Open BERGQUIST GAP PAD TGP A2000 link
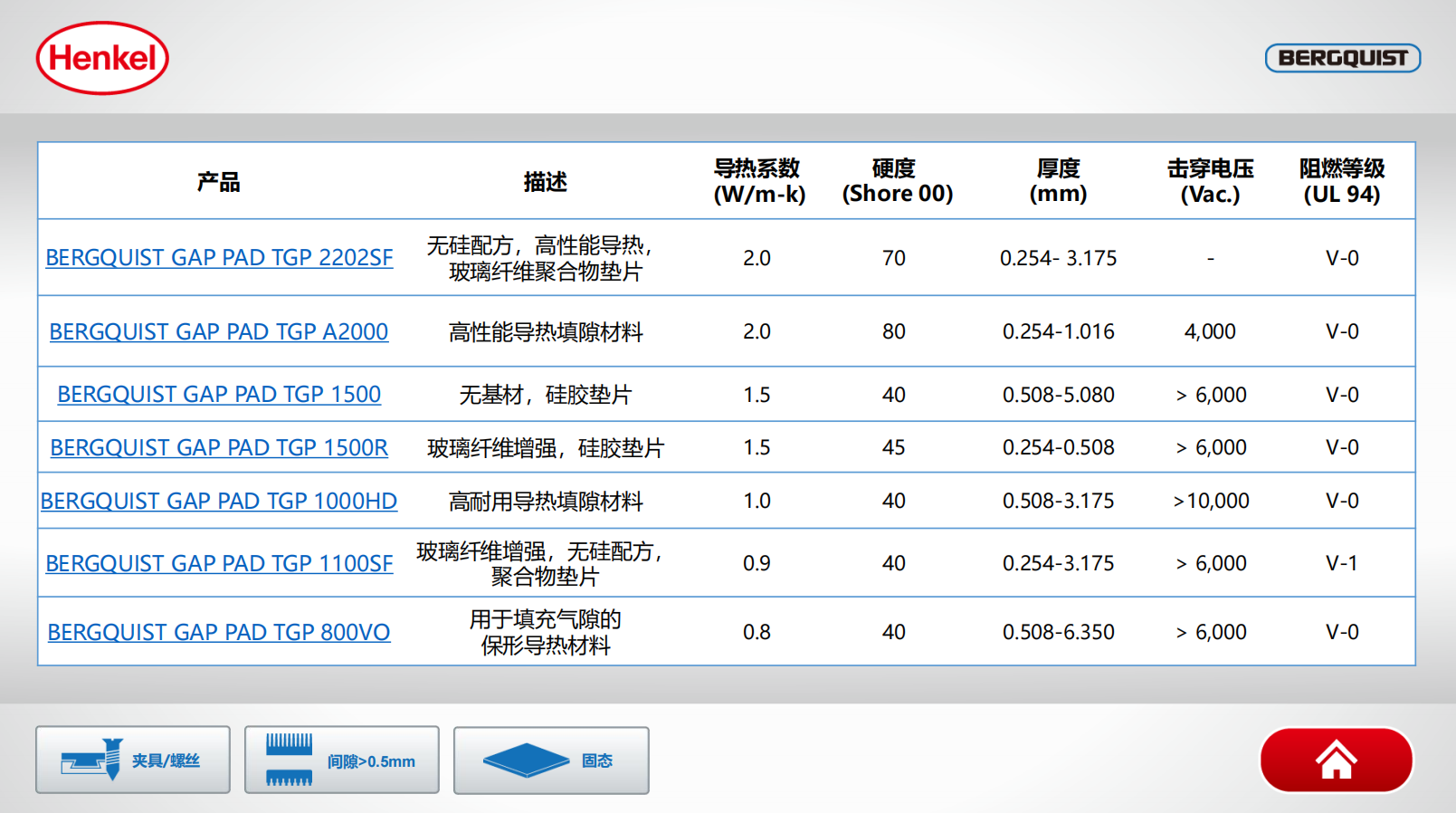1456x813 pixels. [219, 332]
